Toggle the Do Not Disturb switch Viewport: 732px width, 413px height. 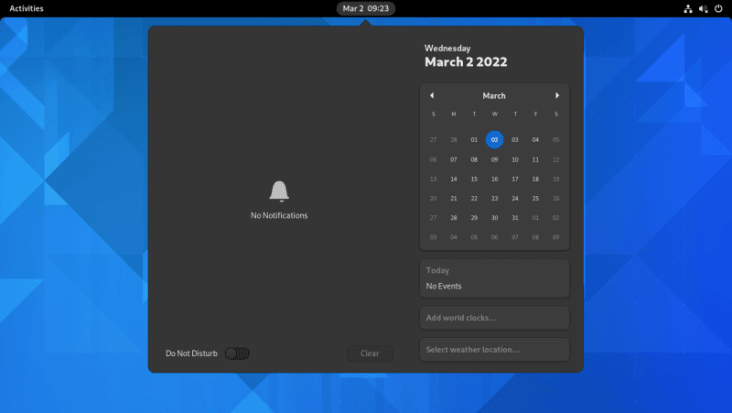pyautogui.click(x=237, y=353)
